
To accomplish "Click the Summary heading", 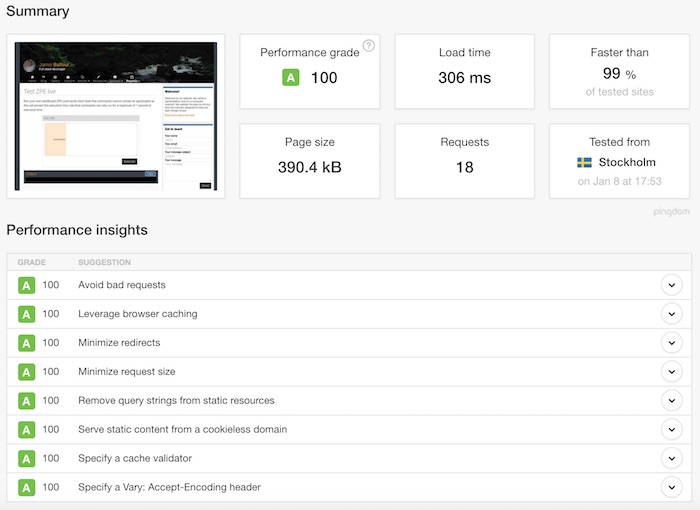I will [x=38, y=11].
